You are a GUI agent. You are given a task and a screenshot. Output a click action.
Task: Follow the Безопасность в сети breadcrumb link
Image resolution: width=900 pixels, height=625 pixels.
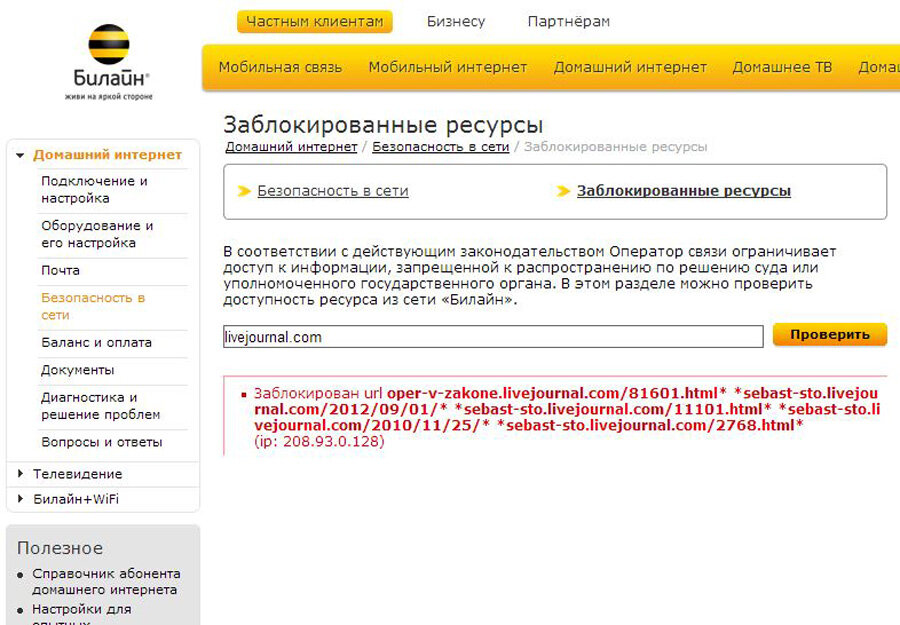(441, 147)
